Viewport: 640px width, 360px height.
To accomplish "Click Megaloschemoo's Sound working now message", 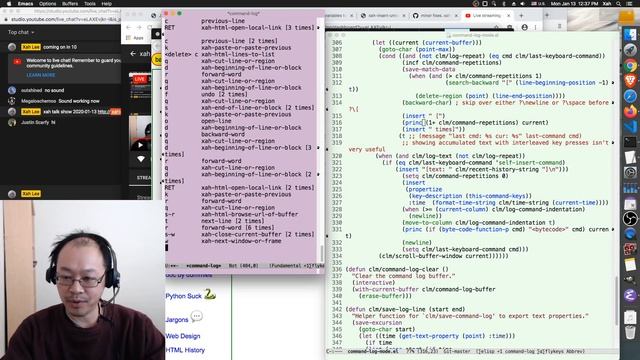I will [60, 101].
